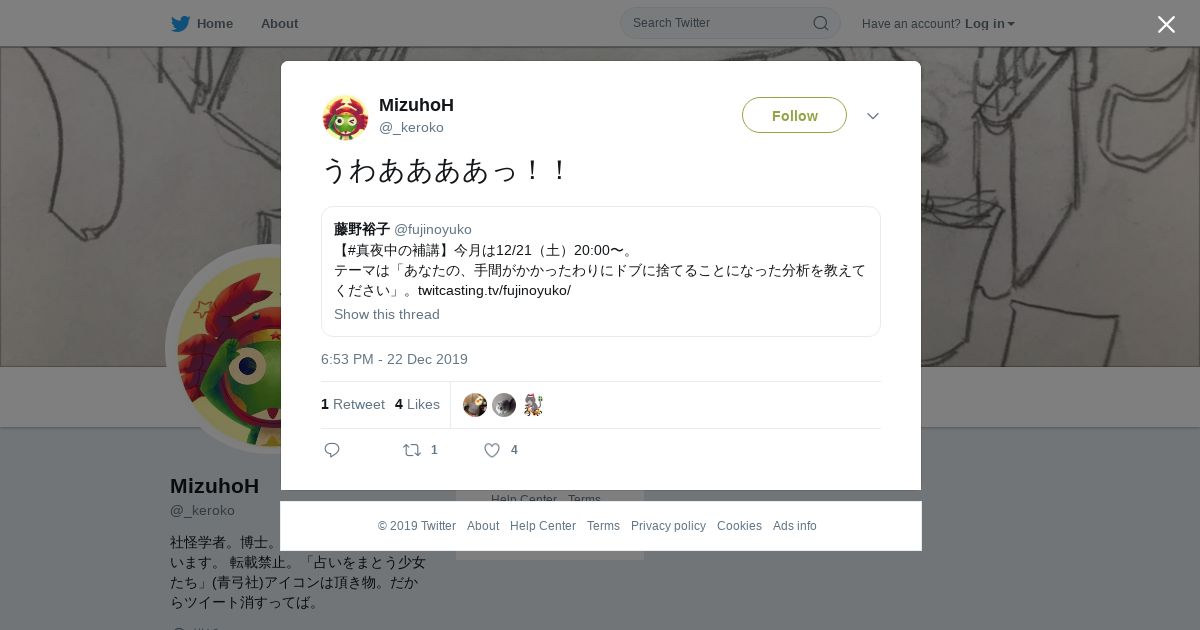Click first liker's avatar thumbnail
Screen dimensions: 1200x630
pyautogui.click(x=475, y=405)
